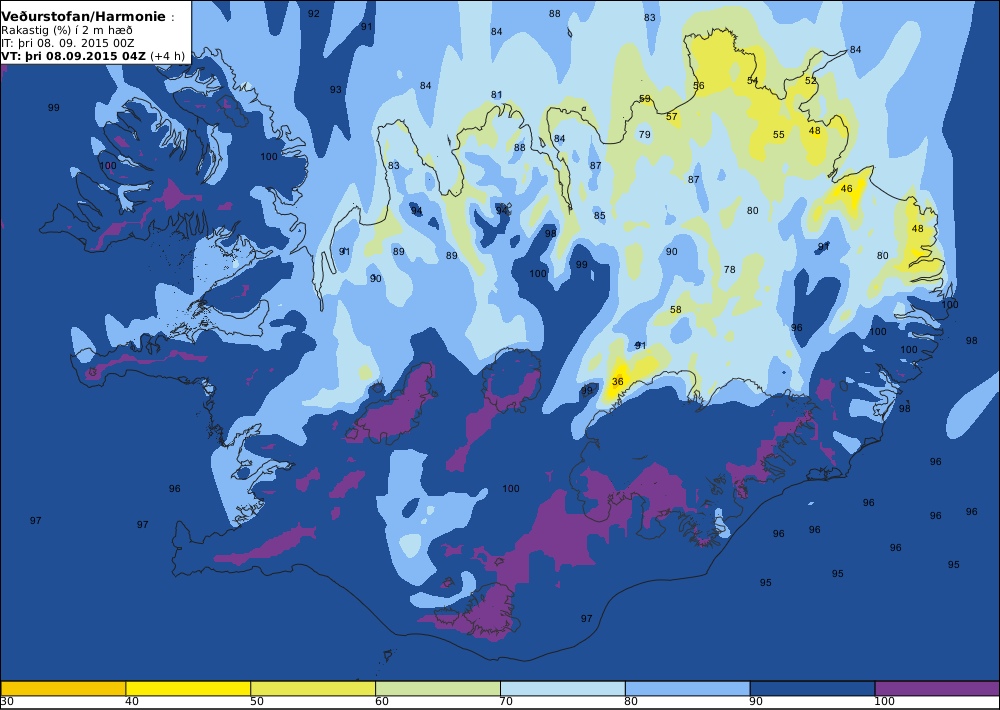Pick the medium blue 80–90 legend band
The image size is (1000, 710).
[688, 688]
